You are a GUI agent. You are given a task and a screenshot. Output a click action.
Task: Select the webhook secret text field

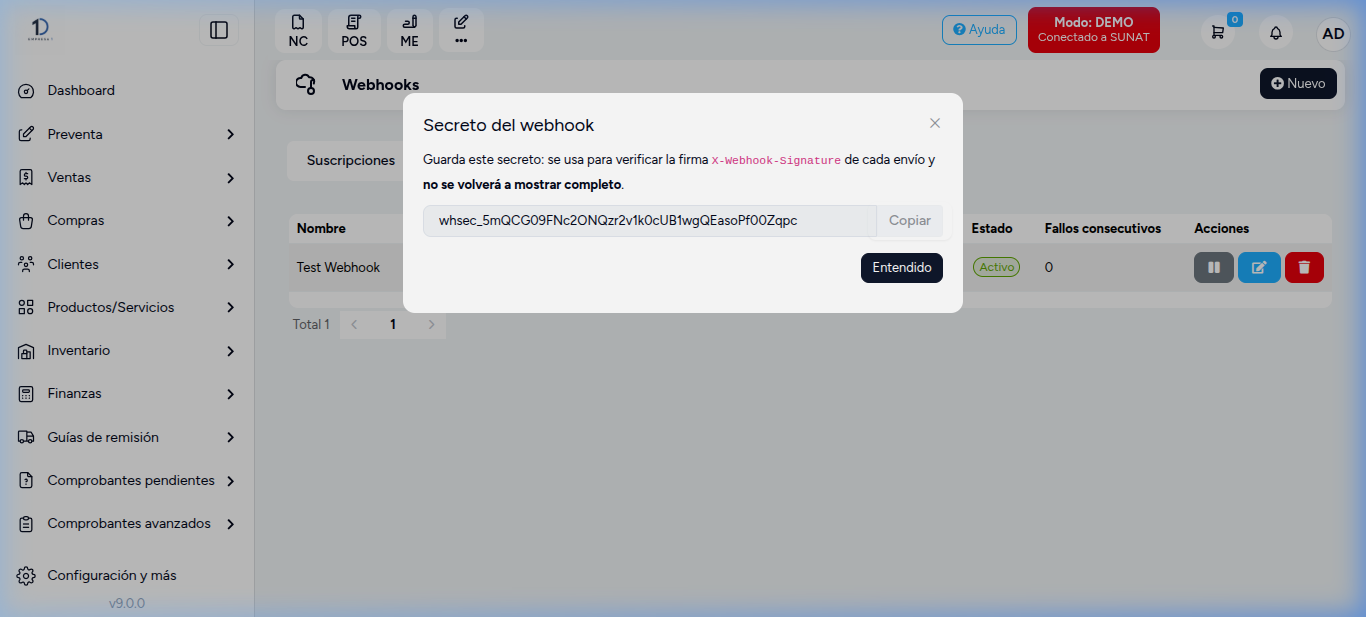click(x=650, y=221)
